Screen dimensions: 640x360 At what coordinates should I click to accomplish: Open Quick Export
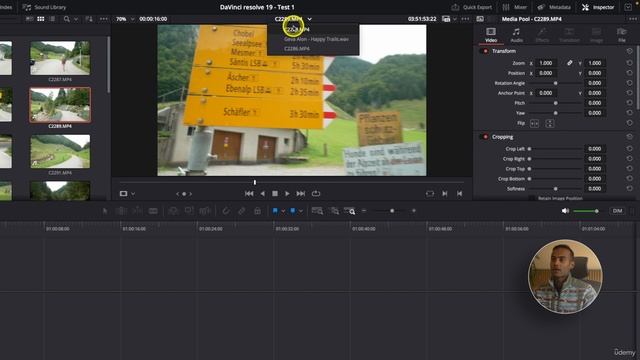[472, 7]
